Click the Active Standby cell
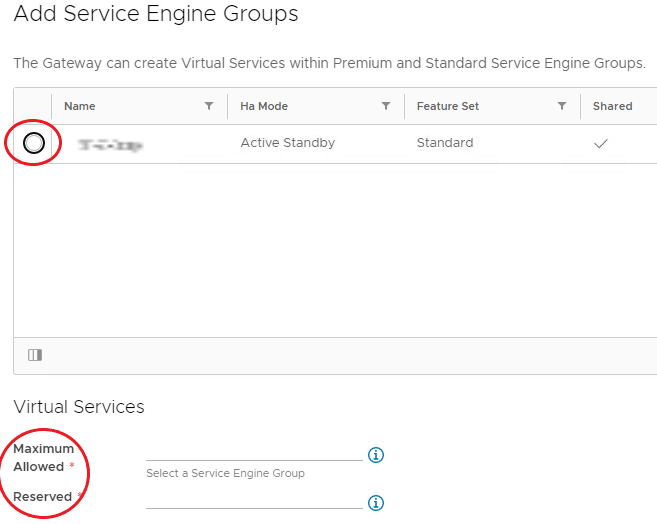The width and height of the screenshot is (657, 524). click(287, 143)
